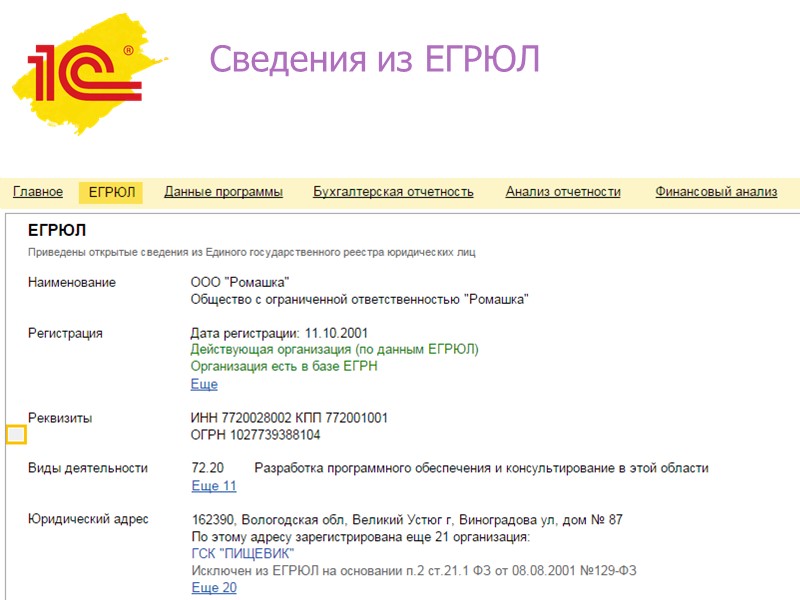Click the Виды деятельности label
This screenshot has width=800, height=600.
tap(88, 468)
